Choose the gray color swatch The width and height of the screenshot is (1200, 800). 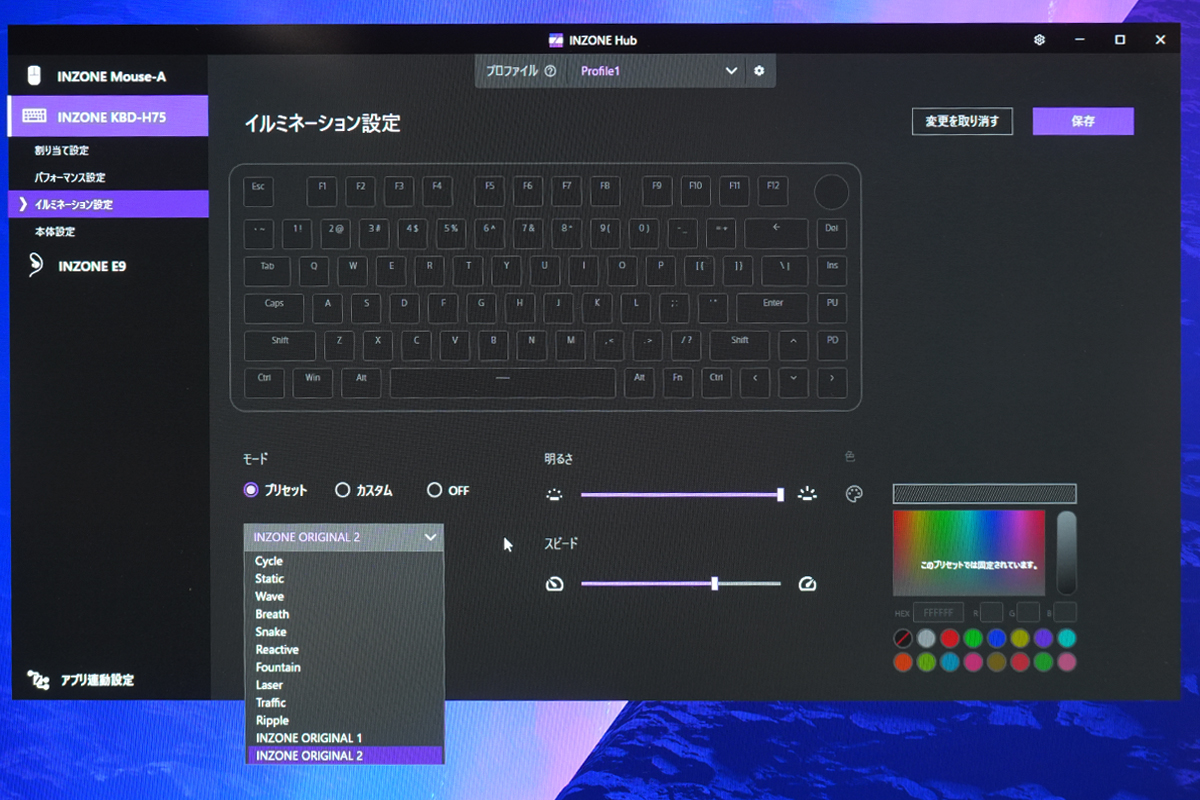pos(926,638)
